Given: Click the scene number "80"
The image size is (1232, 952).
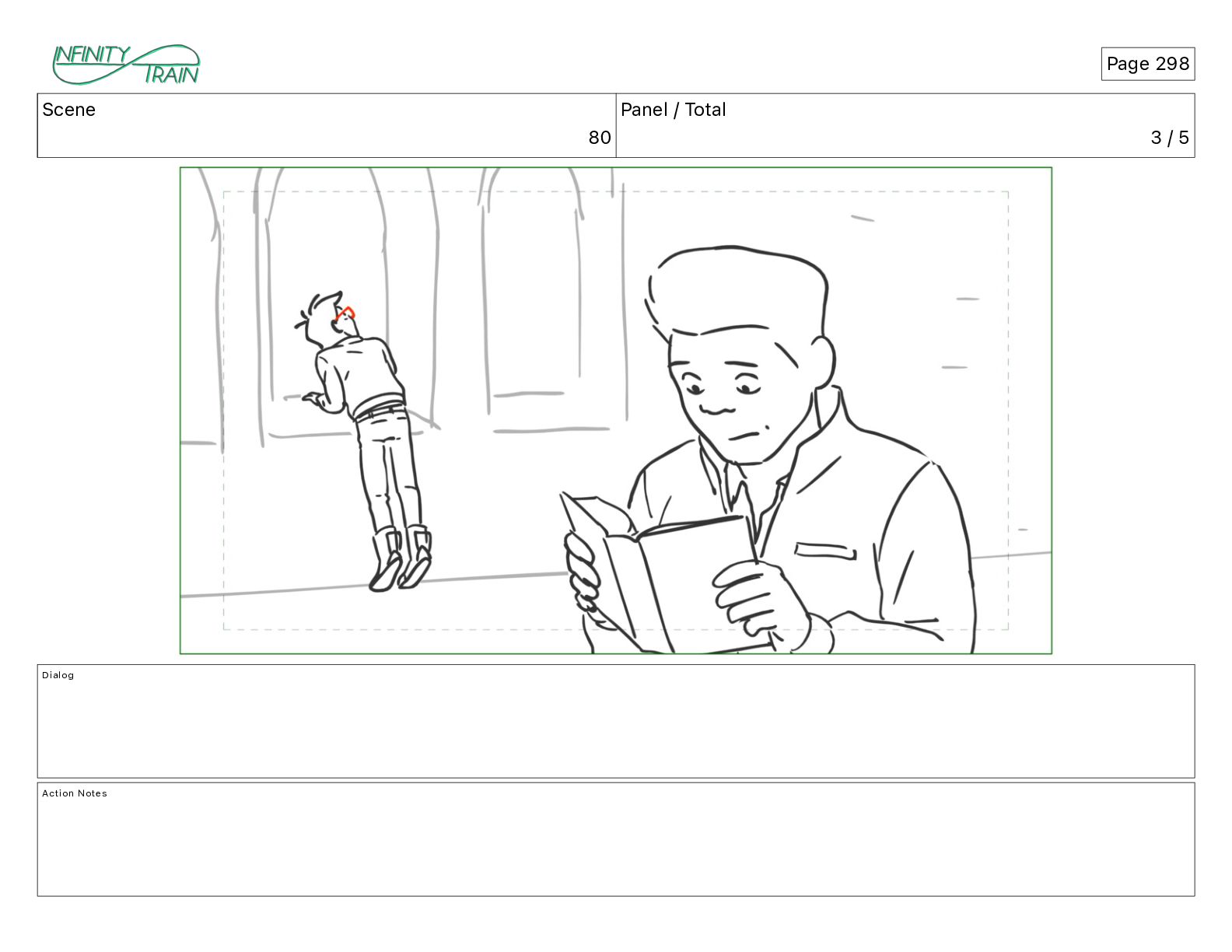Looking at the screenshot, I should pos(599,138).
